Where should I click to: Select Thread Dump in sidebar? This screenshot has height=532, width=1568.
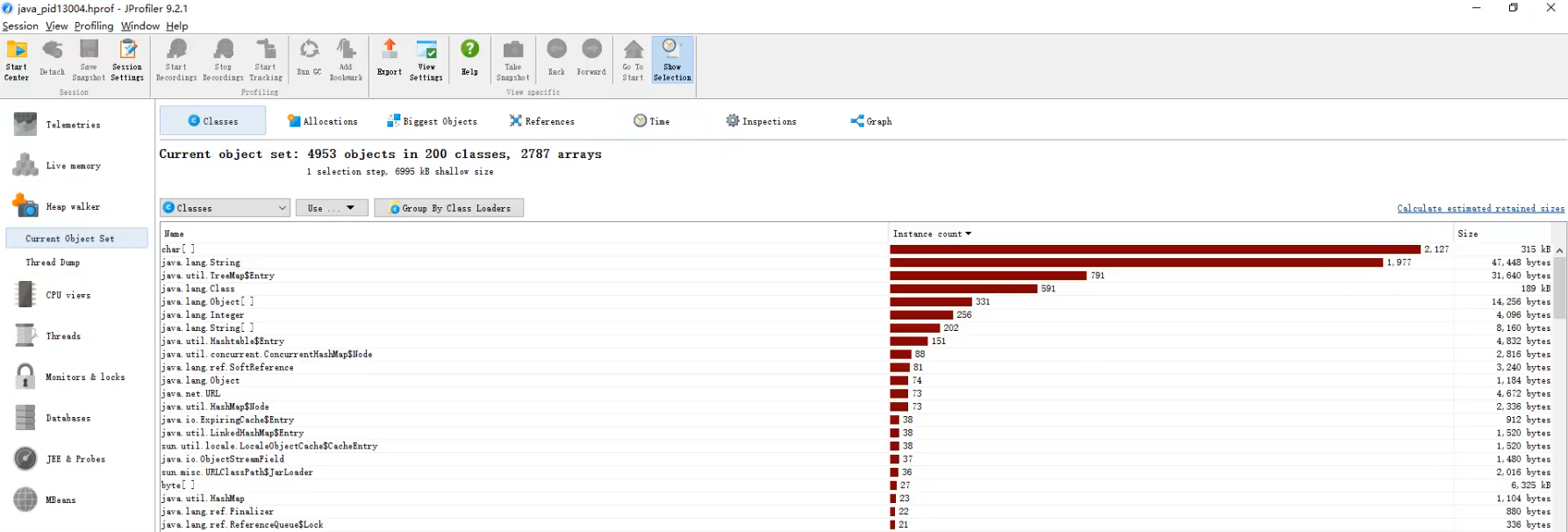53,262
